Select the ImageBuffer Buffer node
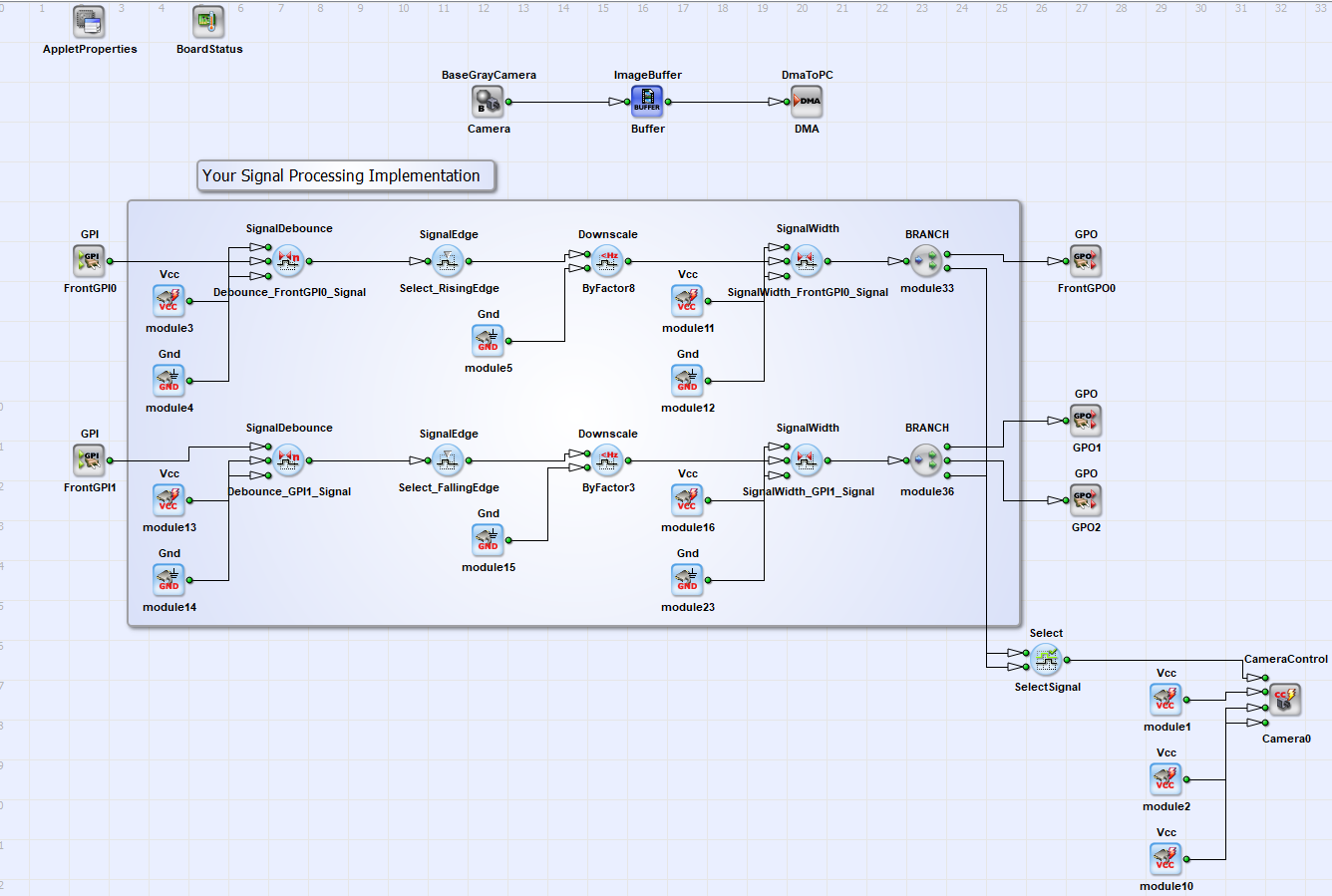Viewport: 1332px width, 896px height. 648,102
